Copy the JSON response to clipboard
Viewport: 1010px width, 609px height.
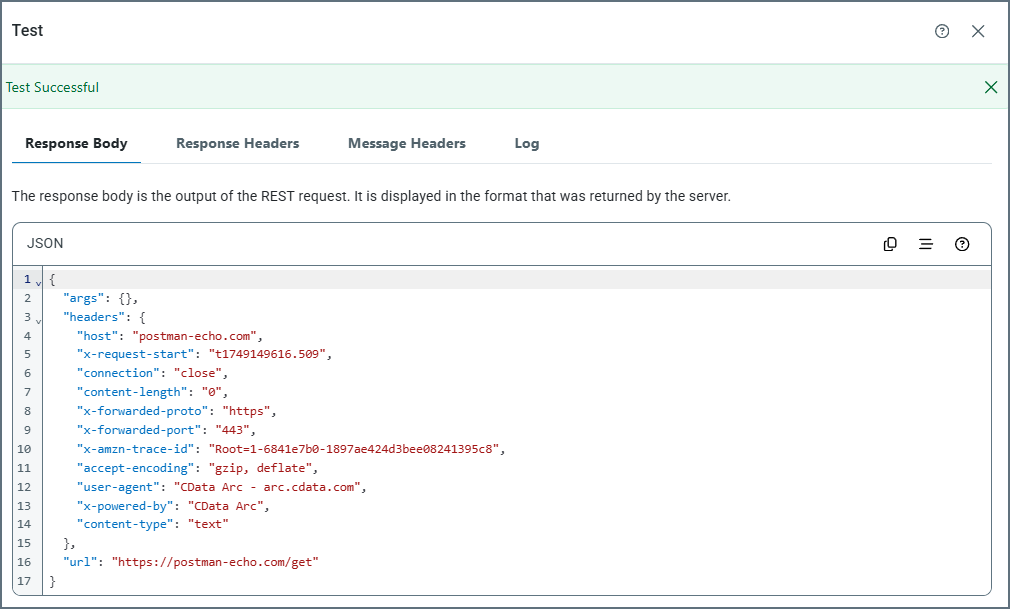coord(890,244)
